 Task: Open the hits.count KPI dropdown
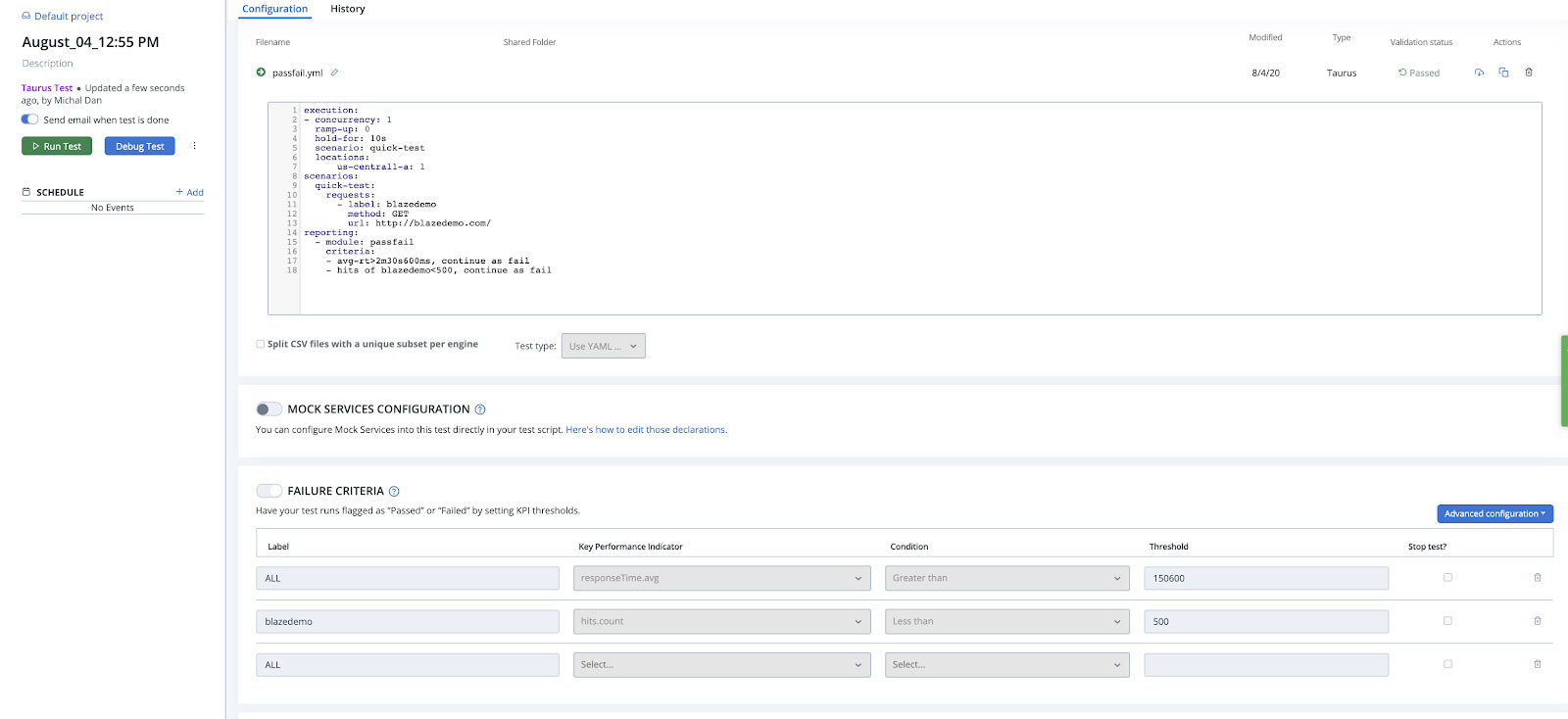(722, 621)
